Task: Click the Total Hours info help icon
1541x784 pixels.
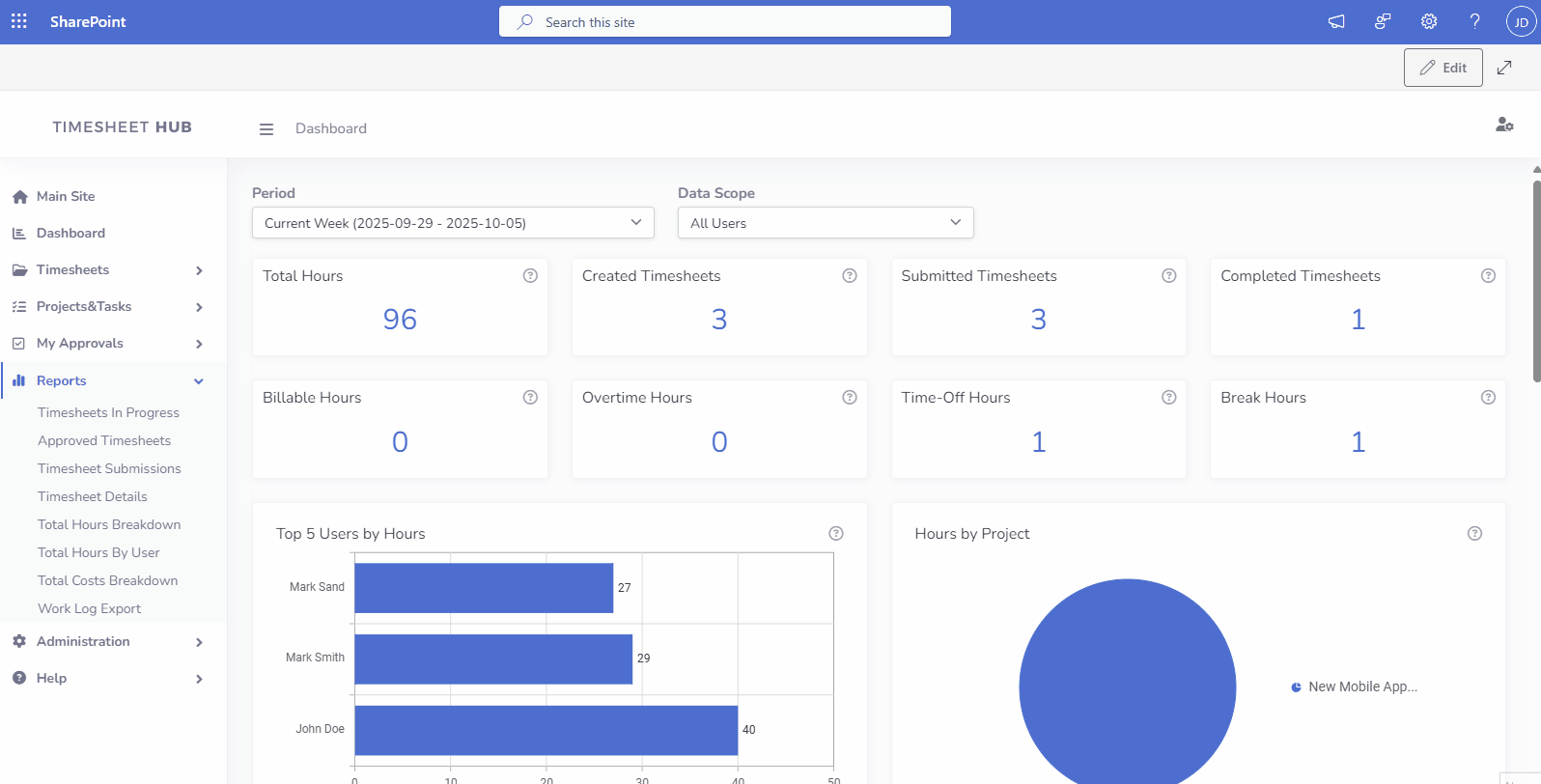Action: coord(530,276)
